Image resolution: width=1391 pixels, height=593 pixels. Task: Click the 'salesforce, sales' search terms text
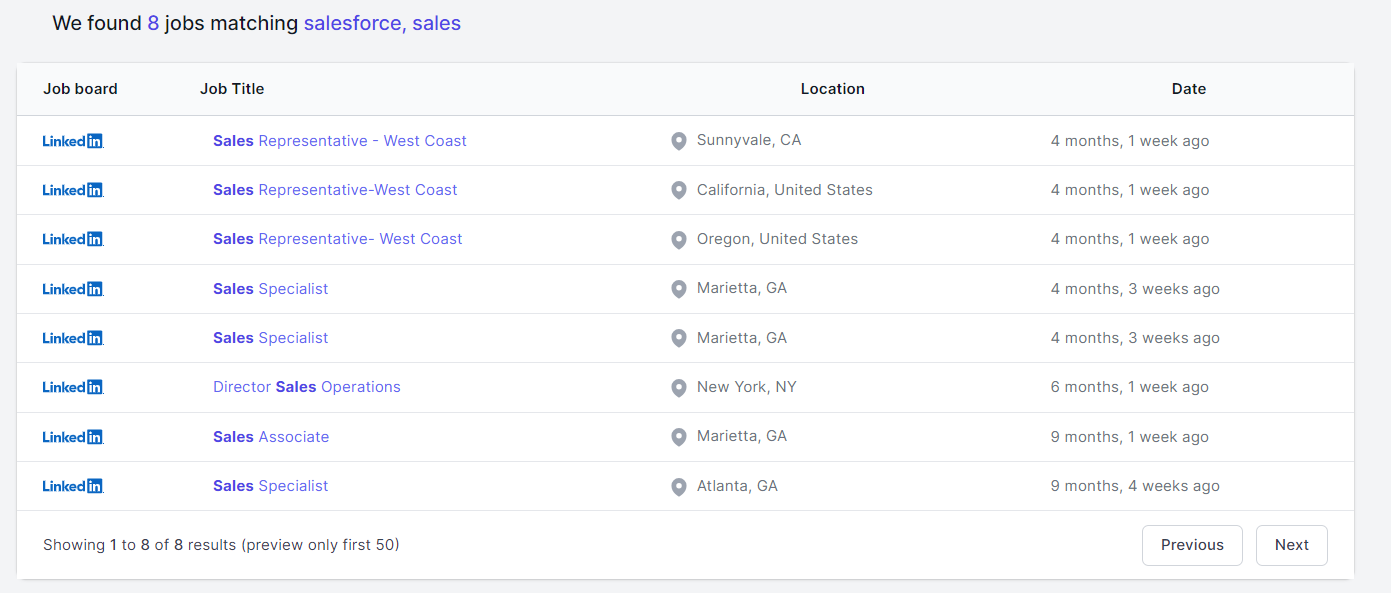(x=382, y=23)
